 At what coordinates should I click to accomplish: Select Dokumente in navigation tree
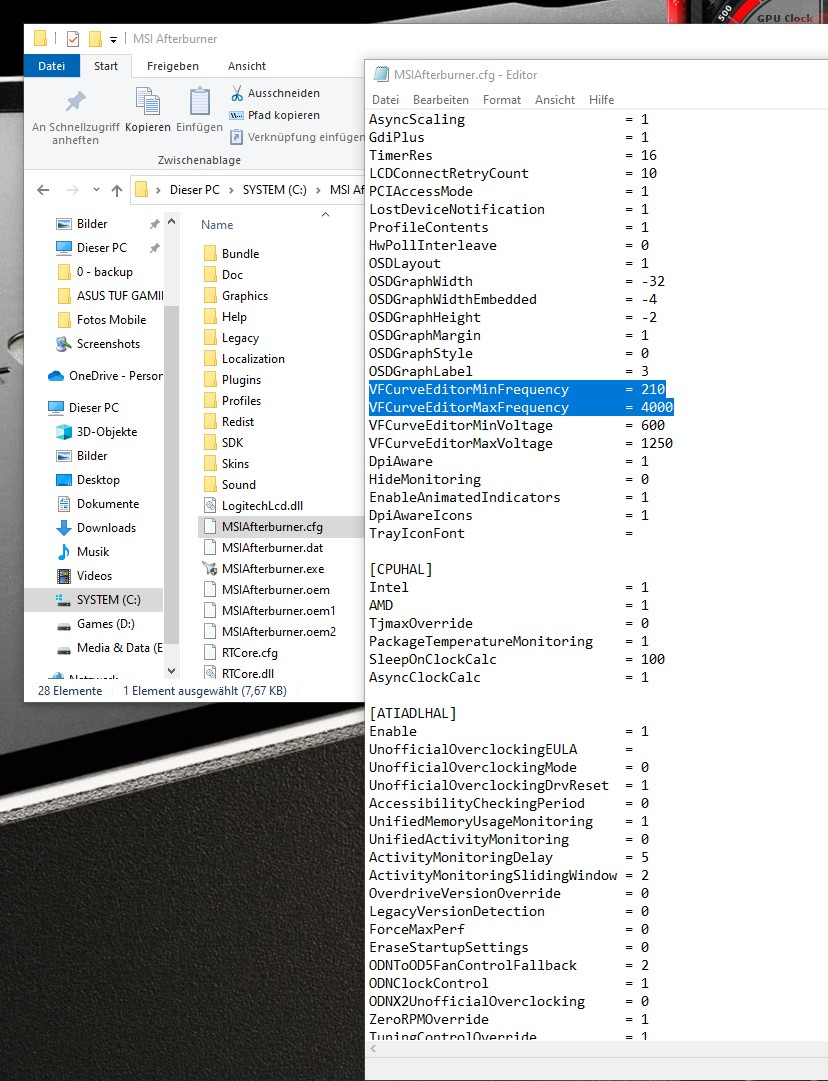(108, 504)
